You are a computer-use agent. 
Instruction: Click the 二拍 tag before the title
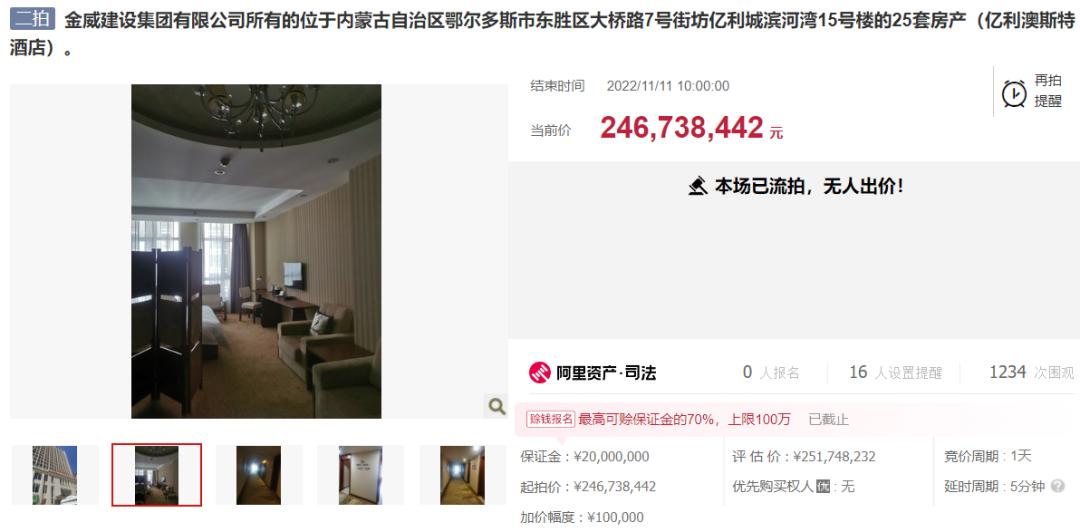coord(32,19)
